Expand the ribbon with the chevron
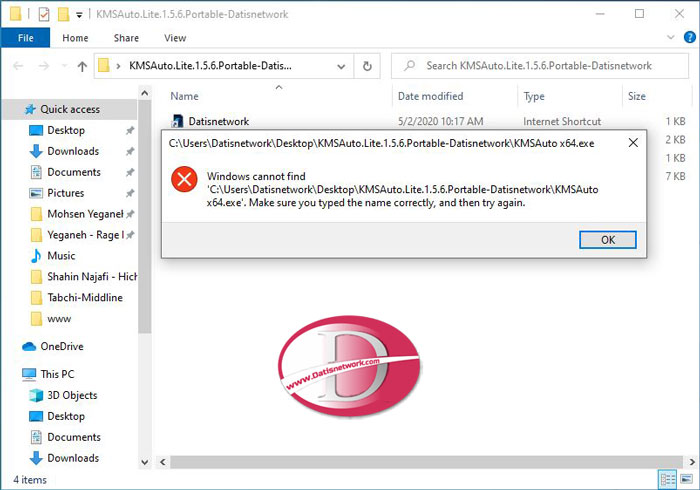The image size is (700, 490). click(x=670, y=37)
